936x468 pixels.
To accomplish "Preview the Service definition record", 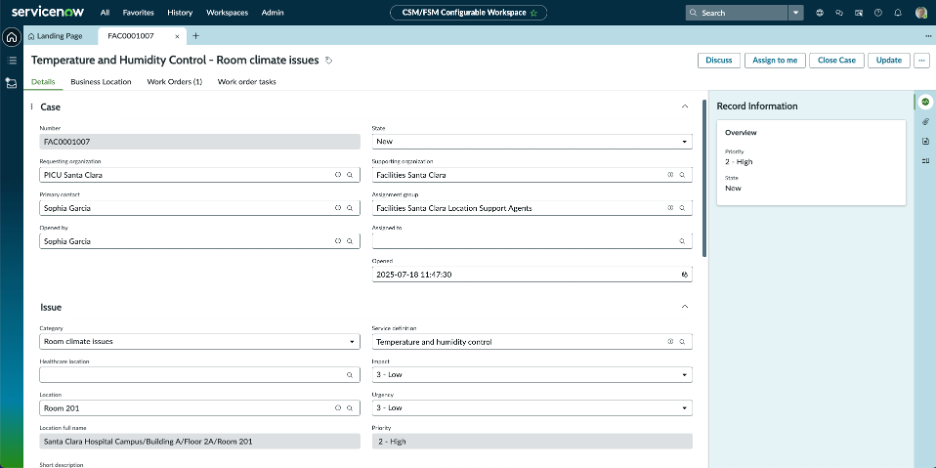I will pos(670,341).
